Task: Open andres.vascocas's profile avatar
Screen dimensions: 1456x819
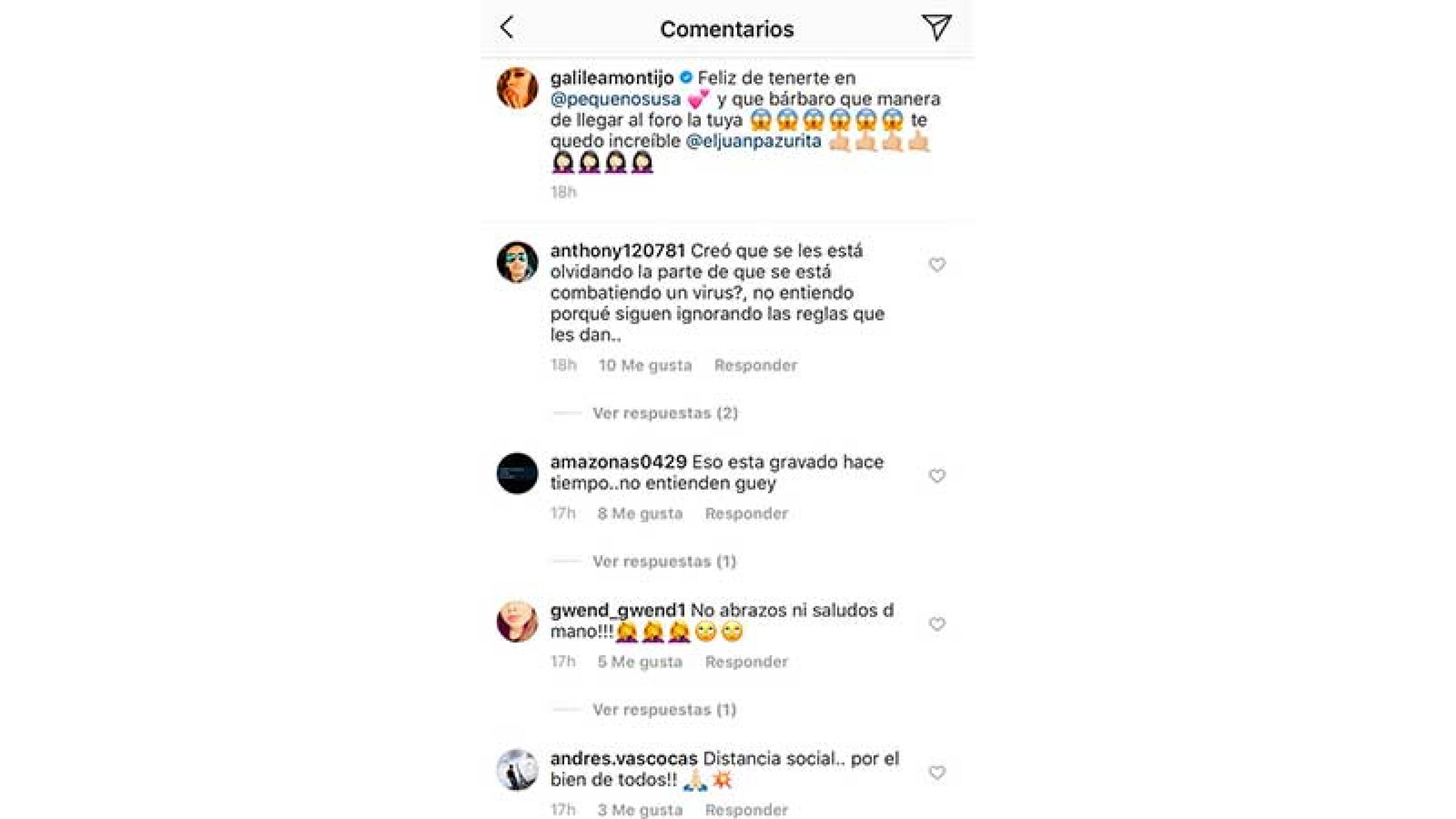Action: (x=517, y=770)
